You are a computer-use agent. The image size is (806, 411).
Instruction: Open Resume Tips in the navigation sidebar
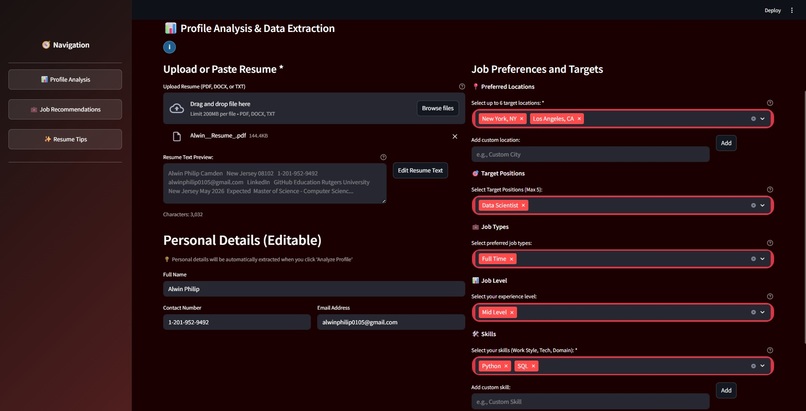[65, 139]
